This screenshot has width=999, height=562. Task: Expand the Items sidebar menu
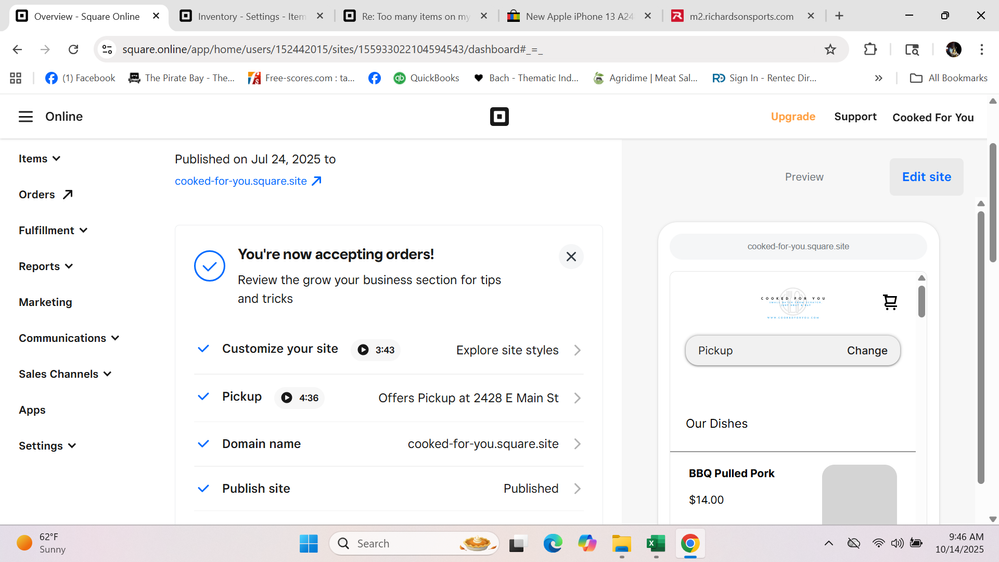(x=40, y=158)
